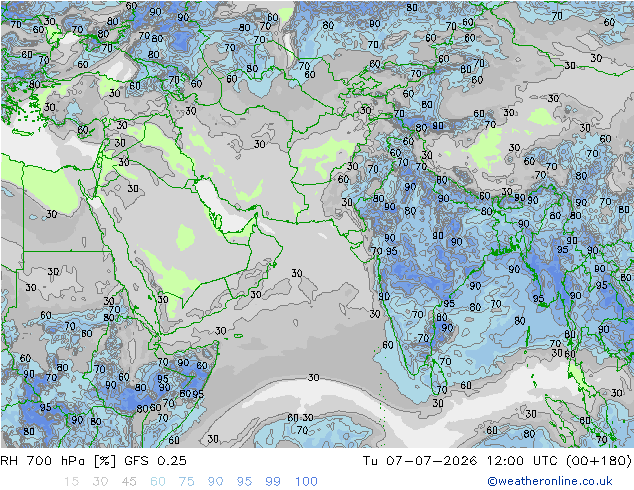This screenshot has width=634, height=490.
Task: Click the 100 legend value
Action: [306, 482]
